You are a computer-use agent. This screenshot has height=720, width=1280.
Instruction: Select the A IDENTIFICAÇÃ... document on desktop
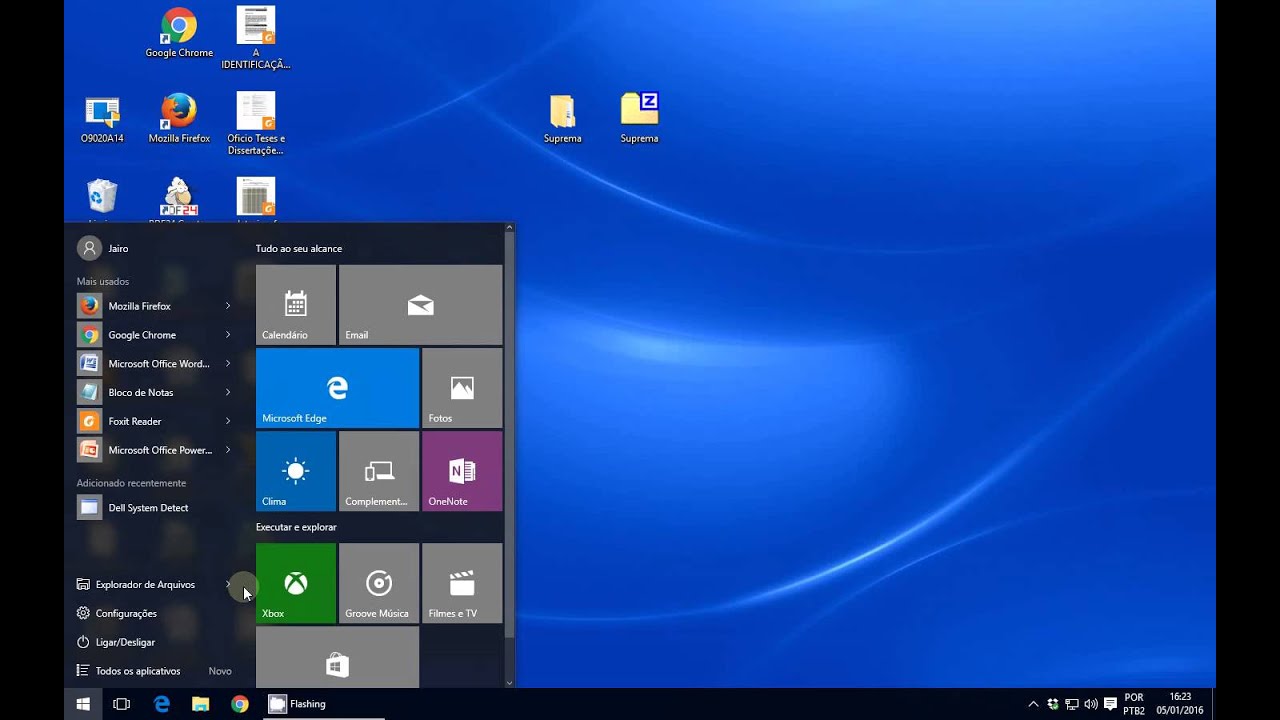256,38
